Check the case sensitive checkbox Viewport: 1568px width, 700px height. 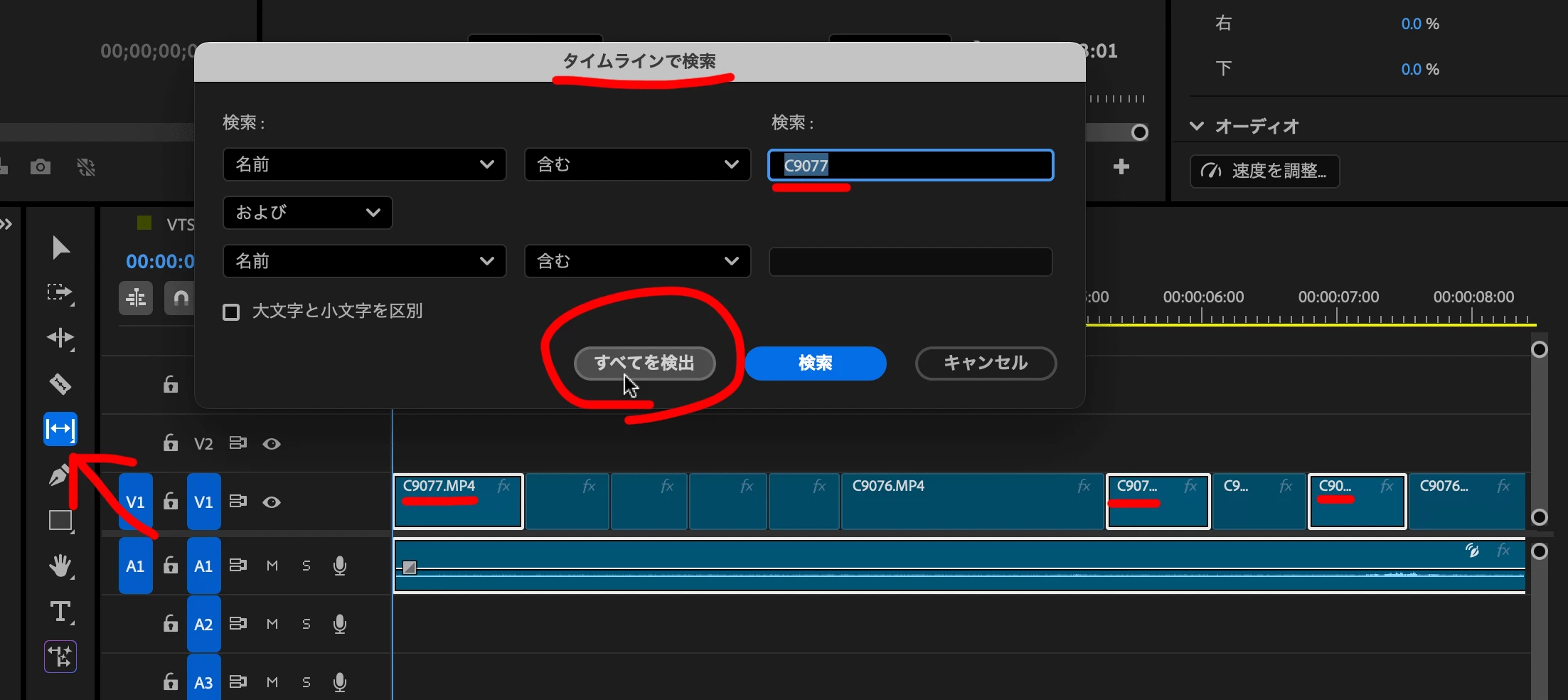(x=231, y=312)
